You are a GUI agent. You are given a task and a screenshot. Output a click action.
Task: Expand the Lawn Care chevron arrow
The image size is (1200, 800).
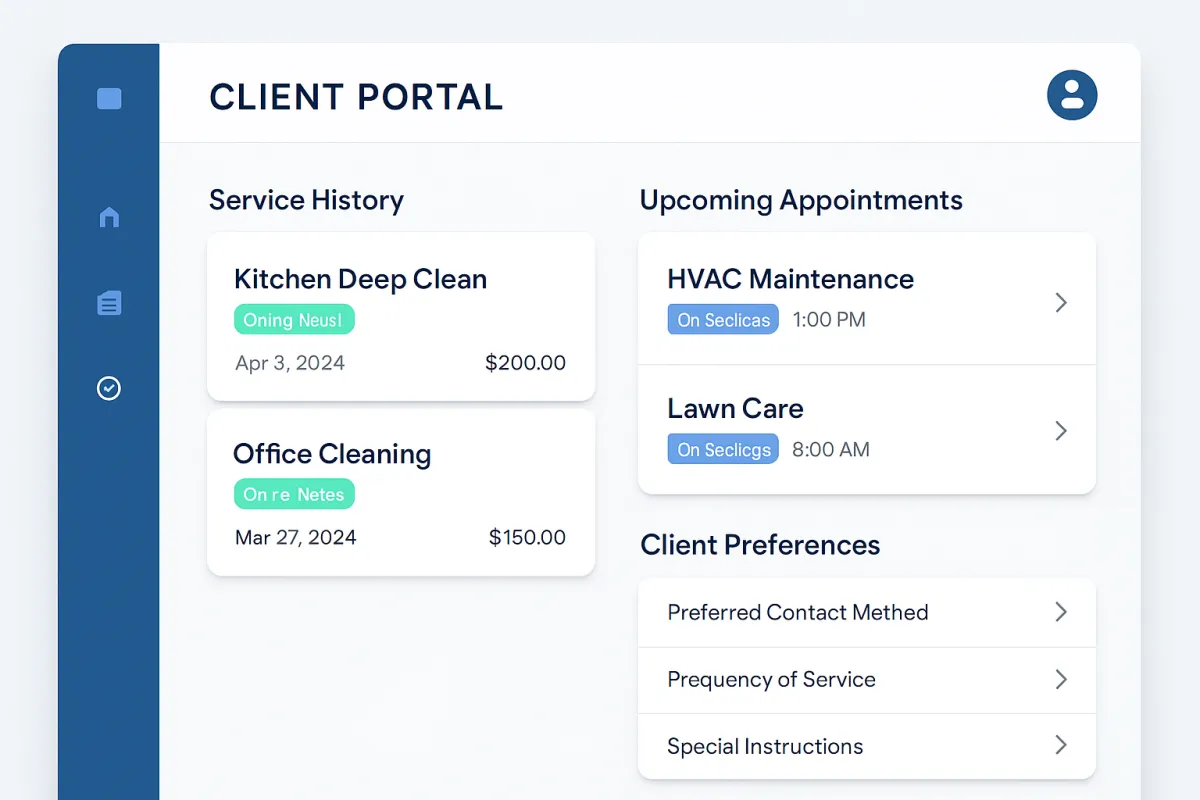click(x=1061, y=430)
